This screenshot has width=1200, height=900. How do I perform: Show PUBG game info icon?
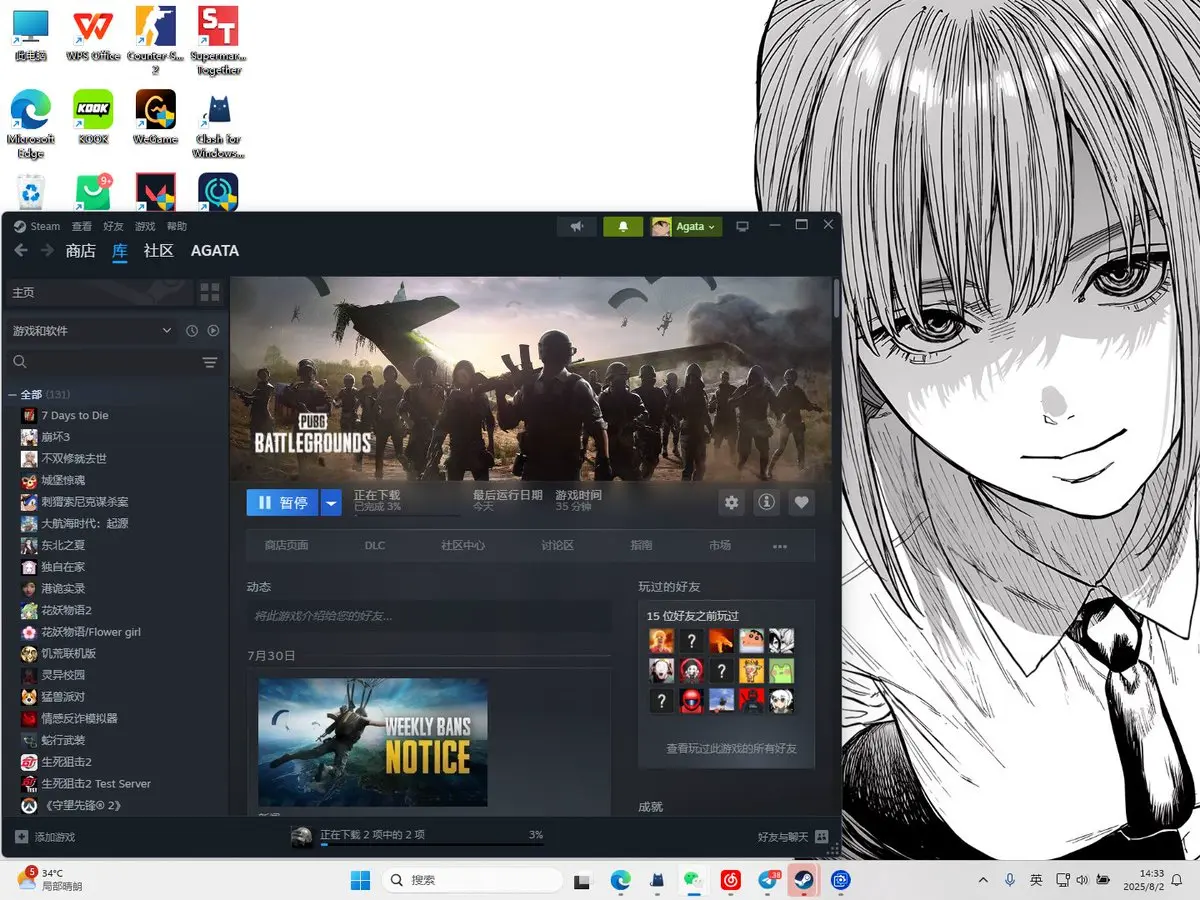coord(766,503)
